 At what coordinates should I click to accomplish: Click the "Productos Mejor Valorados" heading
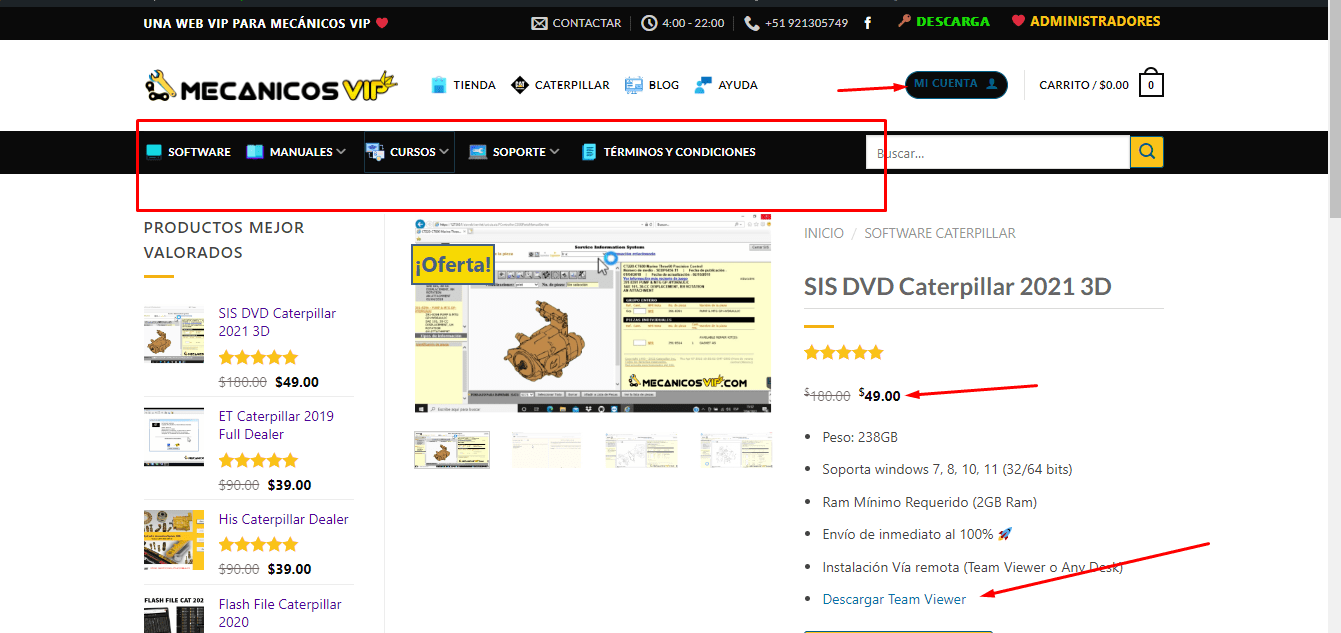point(224,240)
